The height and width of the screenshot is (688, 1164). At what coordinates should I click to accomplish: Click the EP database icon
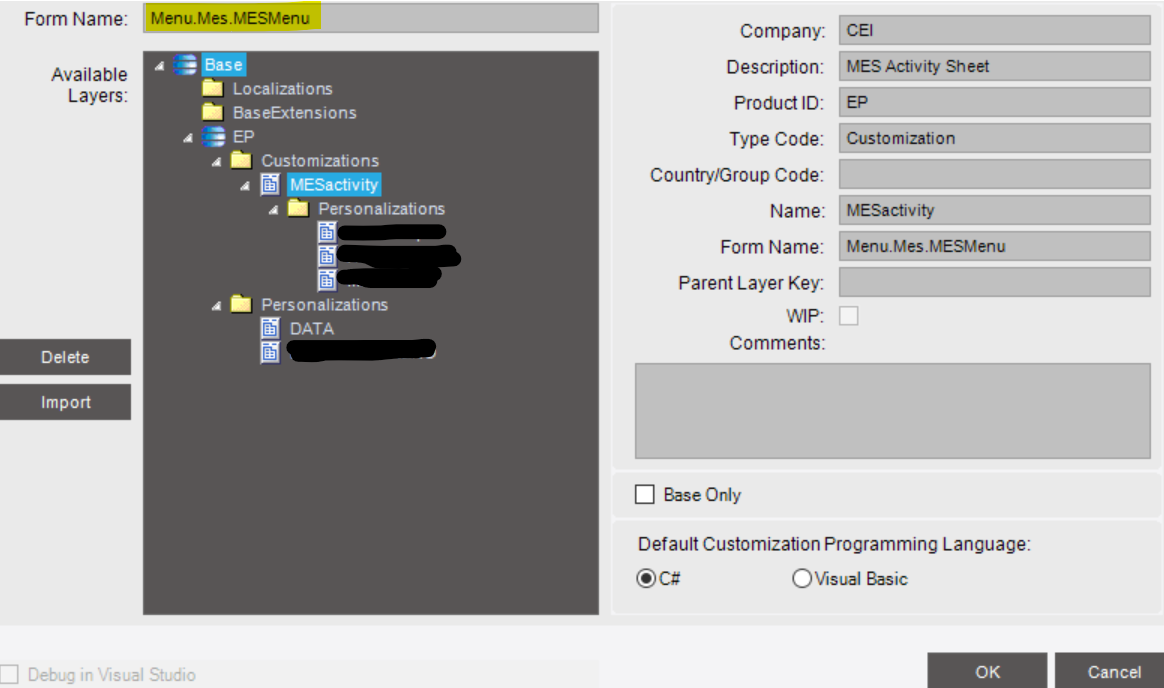(214, 137)
